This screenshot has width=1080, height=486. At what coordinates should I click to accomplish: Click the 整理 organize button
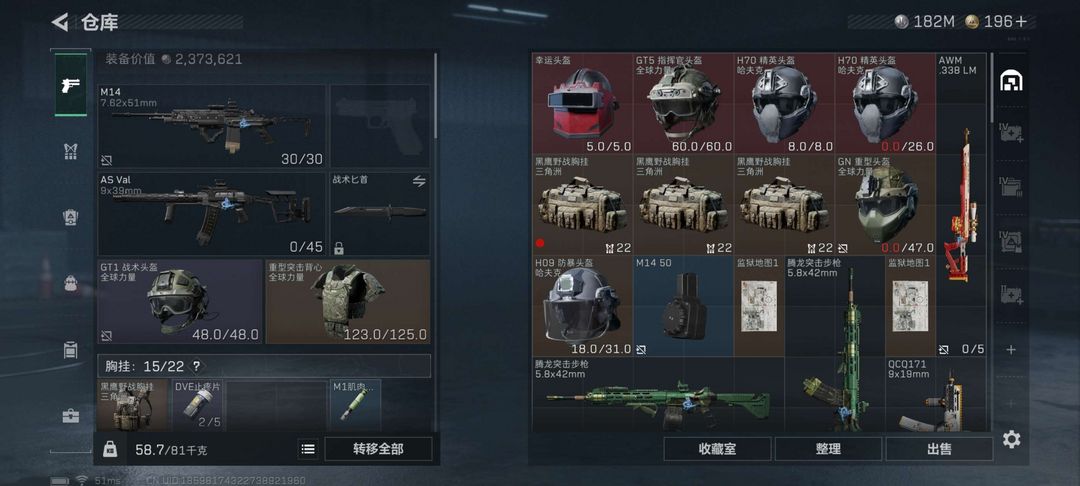828,449
